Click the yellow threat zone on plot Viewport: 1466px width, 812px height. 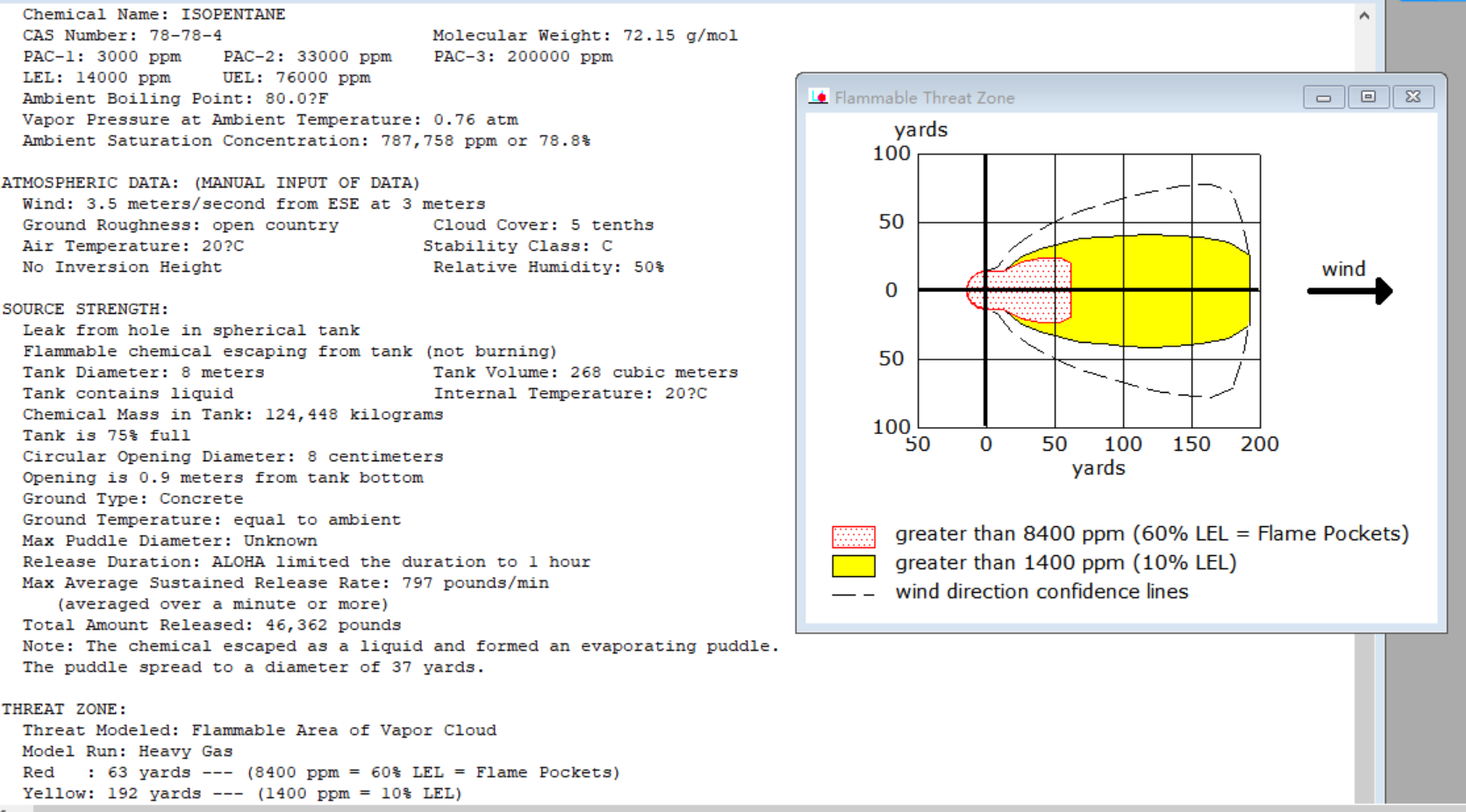tap(1158, 291)
